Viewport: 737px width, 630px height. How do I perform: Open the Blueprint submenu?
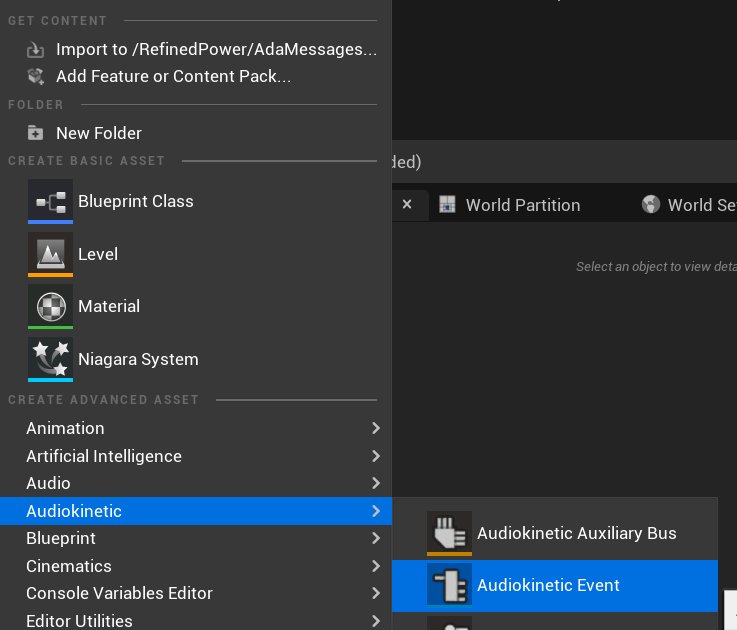[x=196, y=538]
